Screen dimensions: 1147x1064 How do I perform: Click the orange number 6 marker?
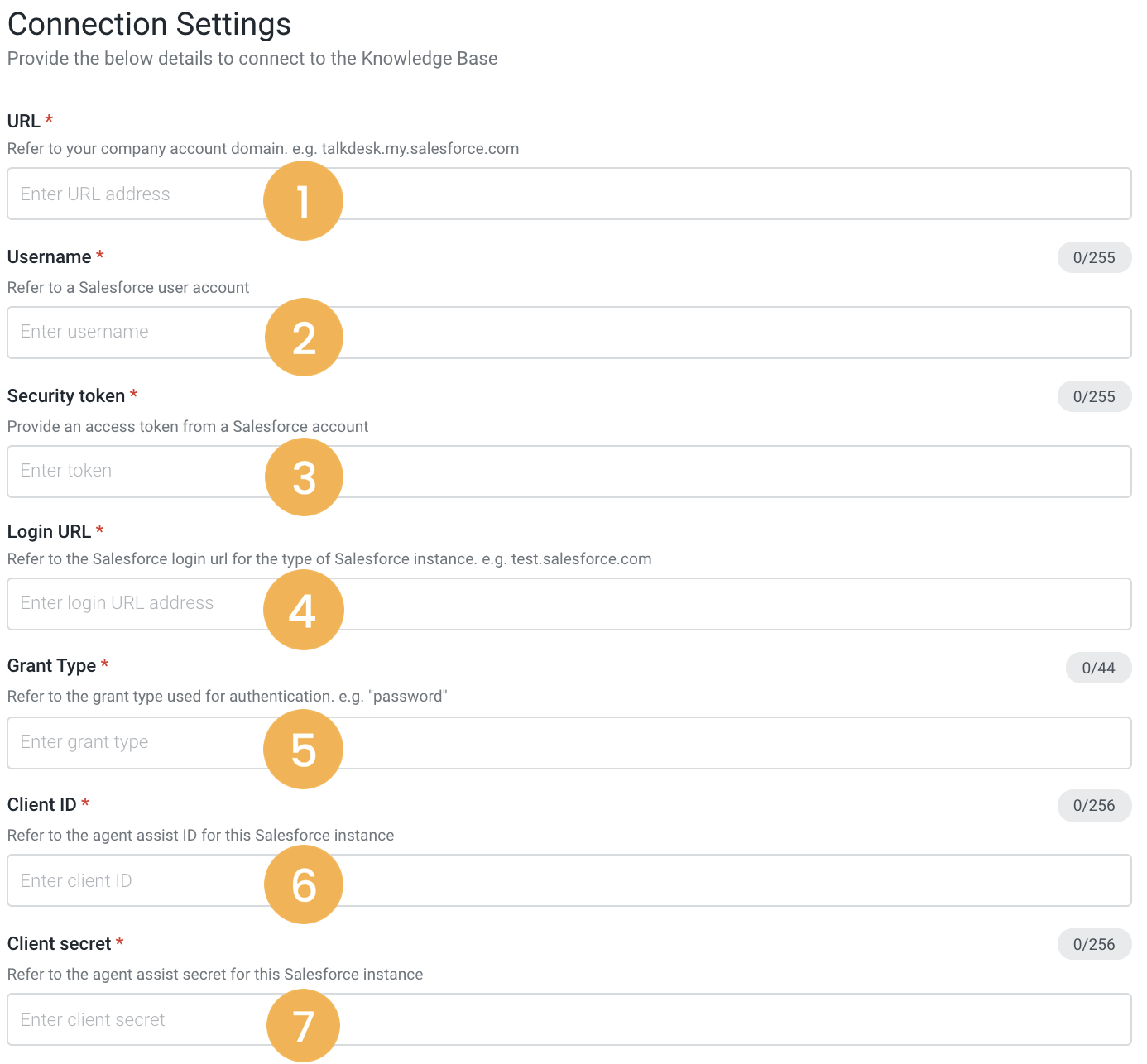[x=304, y=884]
